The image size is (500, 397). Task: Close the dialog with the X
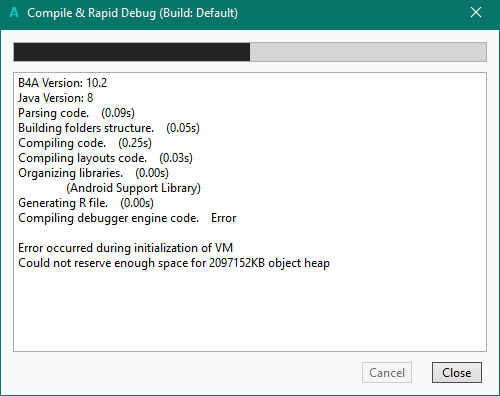click(476, 13)
